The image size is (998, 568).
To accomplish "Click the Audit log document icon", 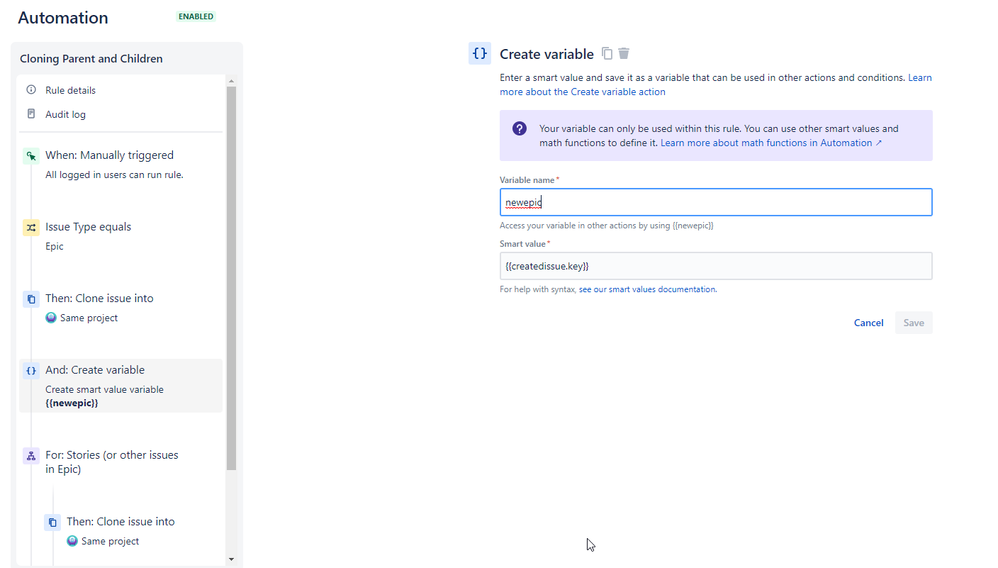I will coord(31,114).
